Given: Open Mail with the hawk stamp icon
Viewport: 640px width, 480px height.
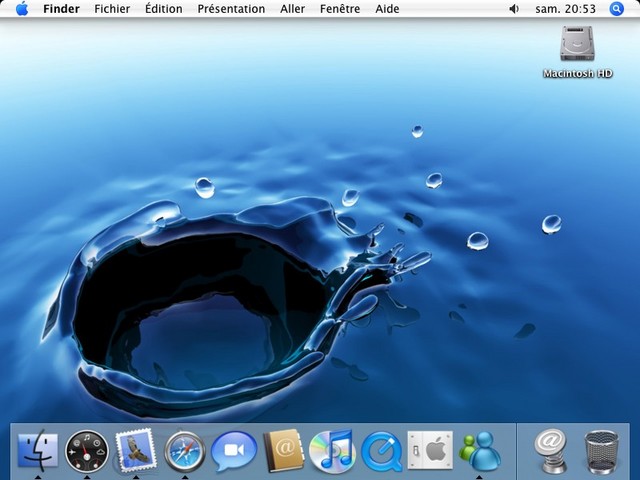Looking at the screenshot, I should click(x=136, y=451).
